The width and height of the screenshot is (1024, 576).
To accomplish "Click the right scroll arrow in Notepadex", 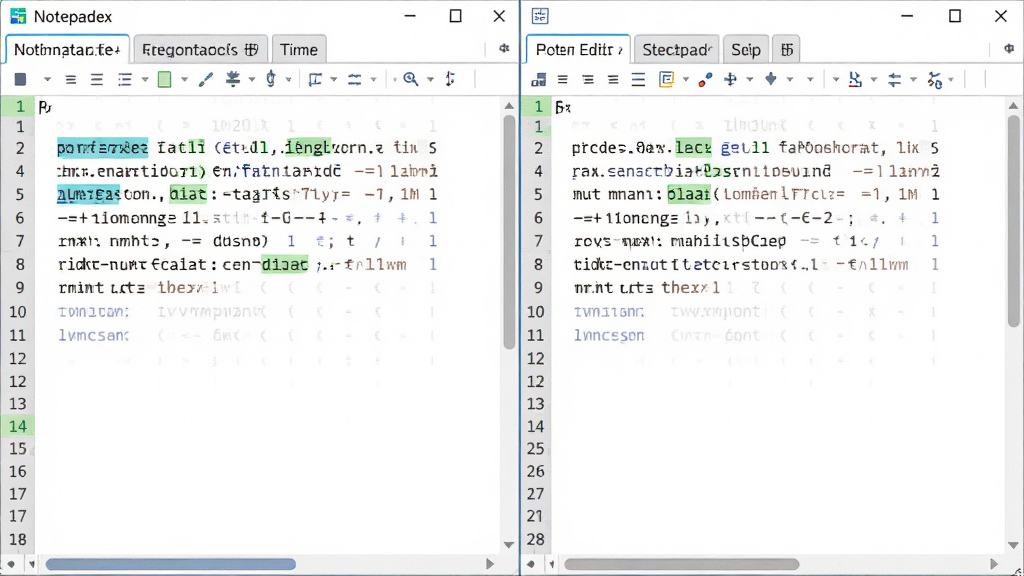I will click(490, 564).
